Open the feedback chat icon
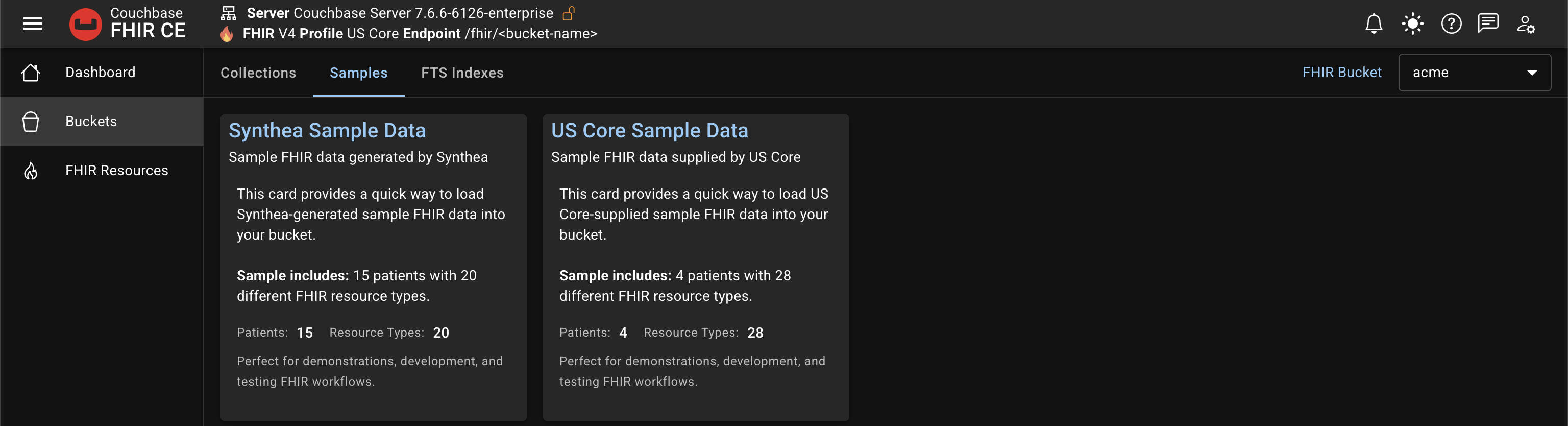1568x426 pixels. [x=1488, y=24]
